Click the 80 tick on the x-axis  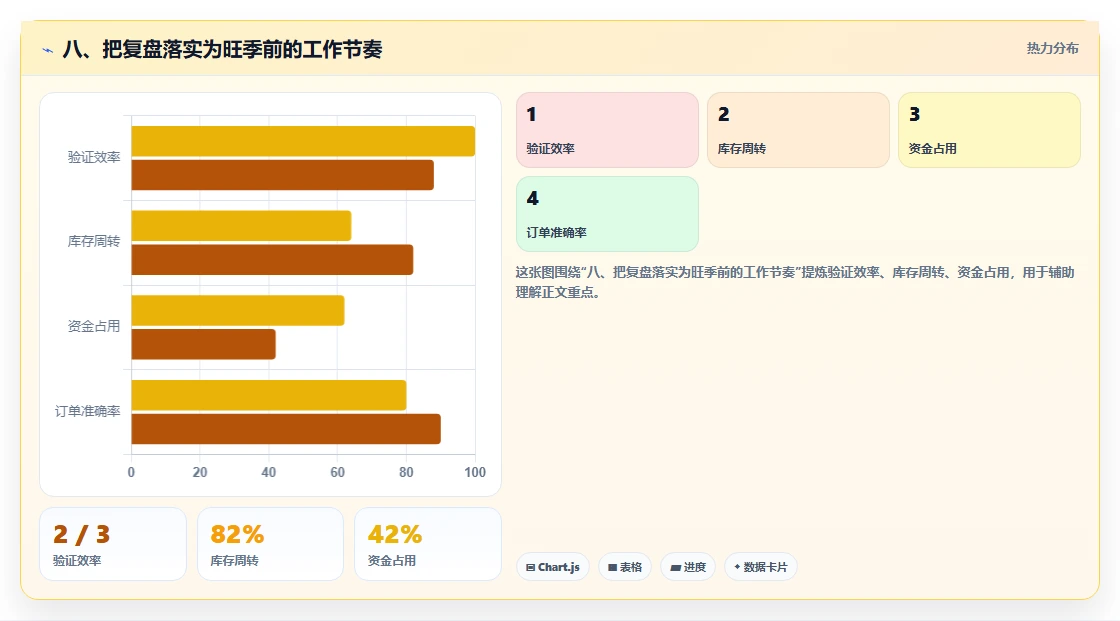pos(406,472)
